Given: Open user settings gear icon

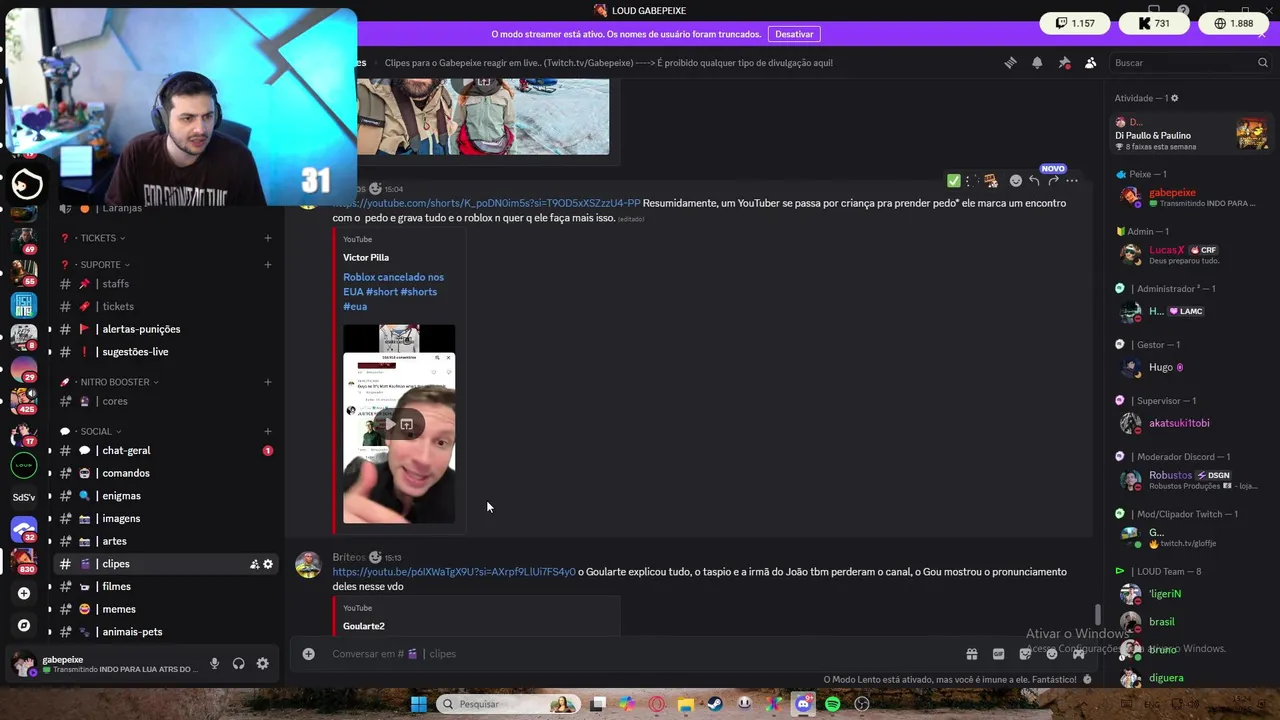Looking at the screenshot, I should (262, 664).
